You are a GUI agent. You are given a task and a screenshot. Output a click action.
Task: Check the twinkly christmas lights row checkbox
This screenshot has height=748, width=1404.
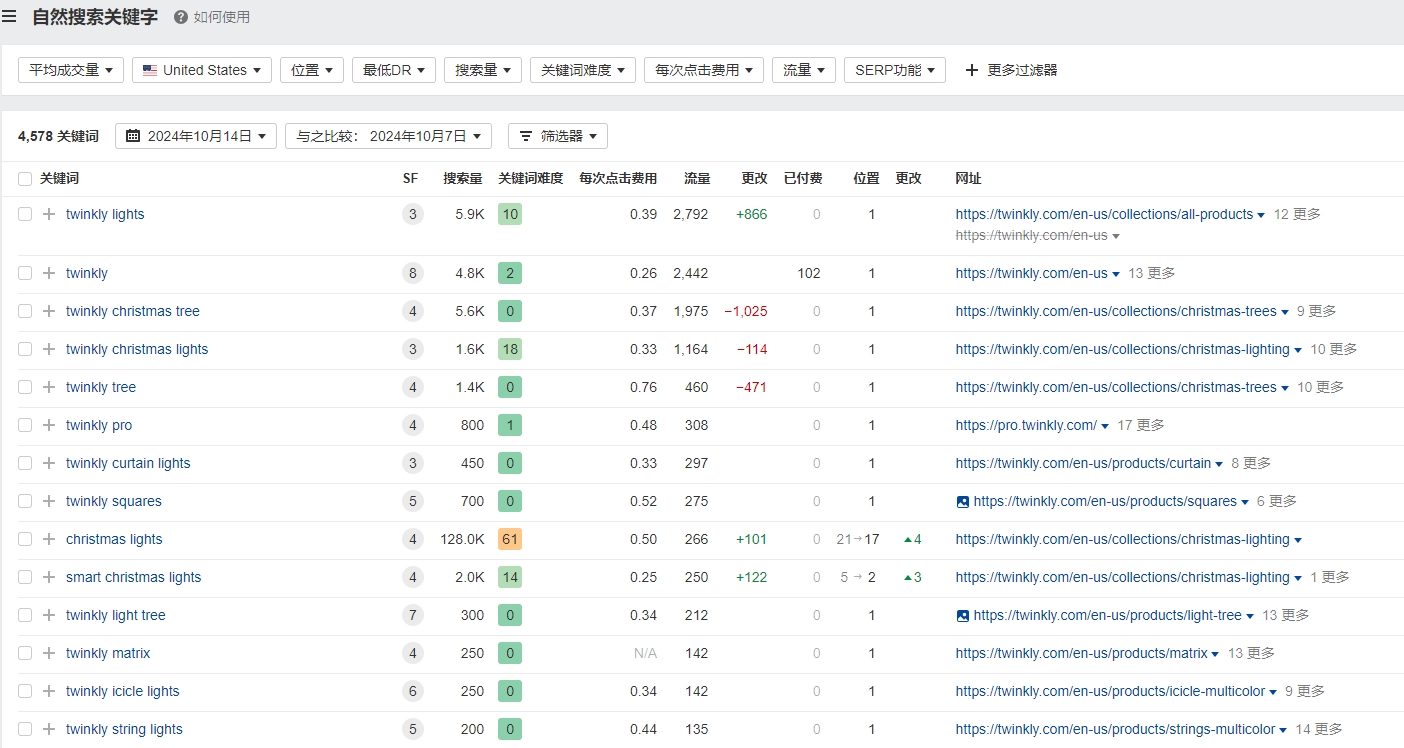coord(25,349)
